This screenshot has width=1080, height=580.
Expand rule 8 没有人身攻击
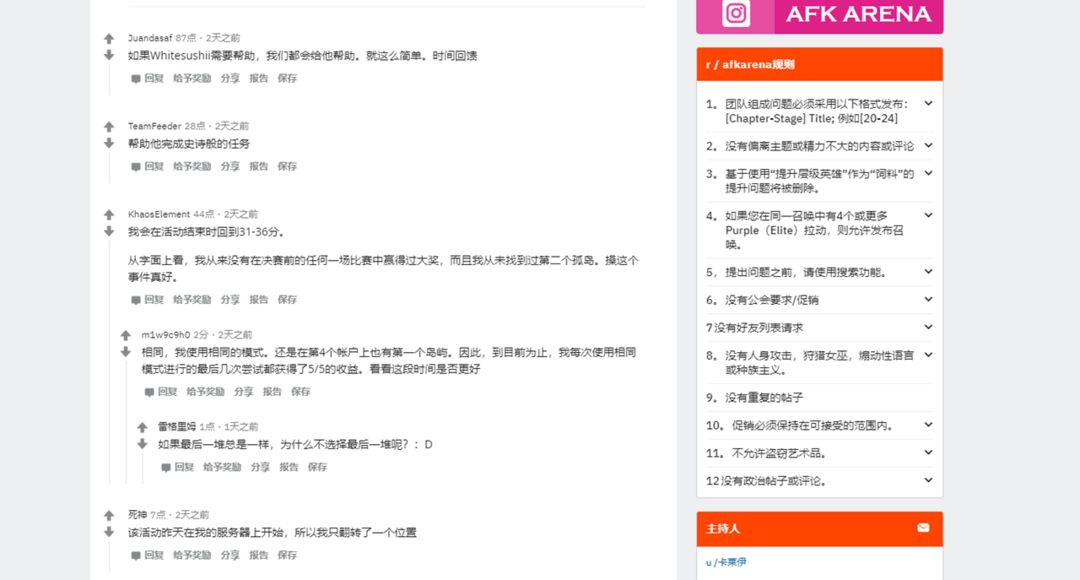coord(928,355)
